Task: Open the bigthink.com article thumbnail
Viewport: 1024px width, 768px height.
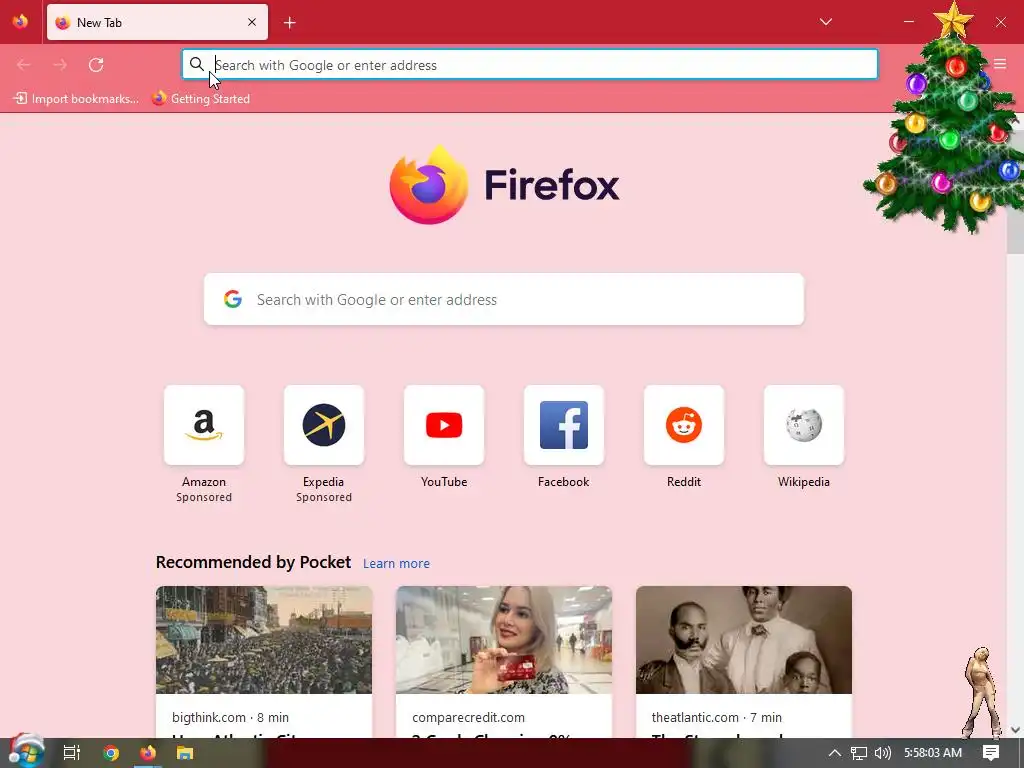Action: tap(264, 640)
